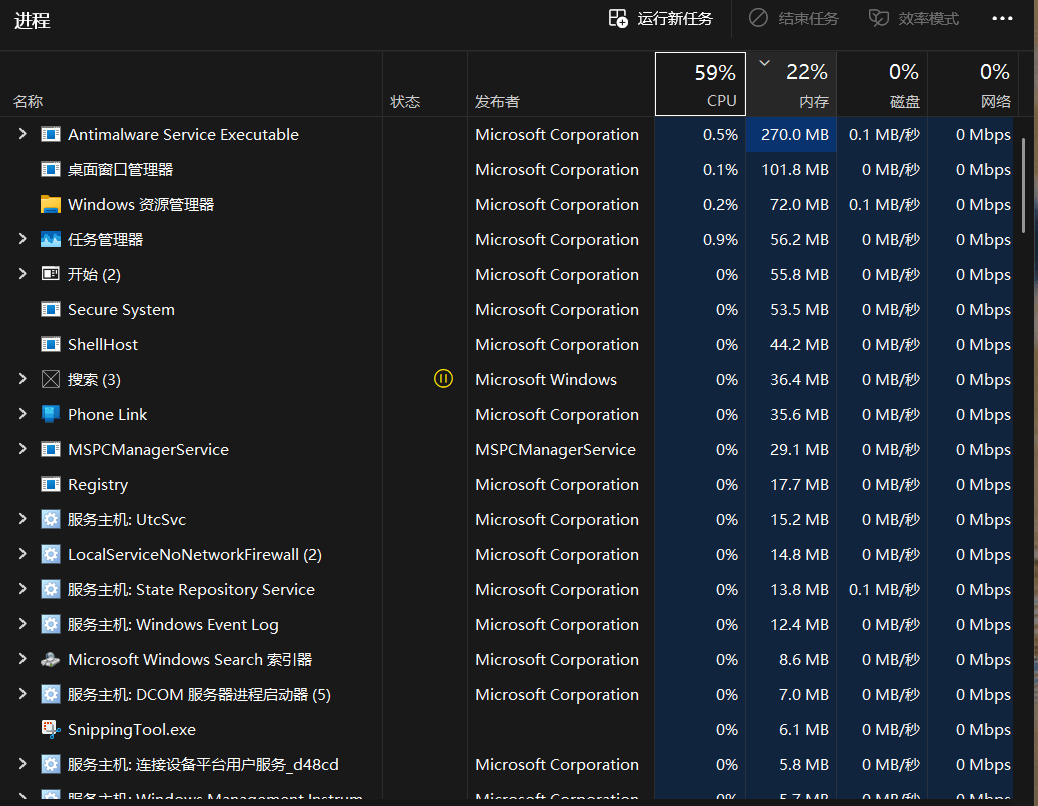The image size is (1038, 806).
Task: Expand the 任务管理器 process group
Action: (23, 239)
